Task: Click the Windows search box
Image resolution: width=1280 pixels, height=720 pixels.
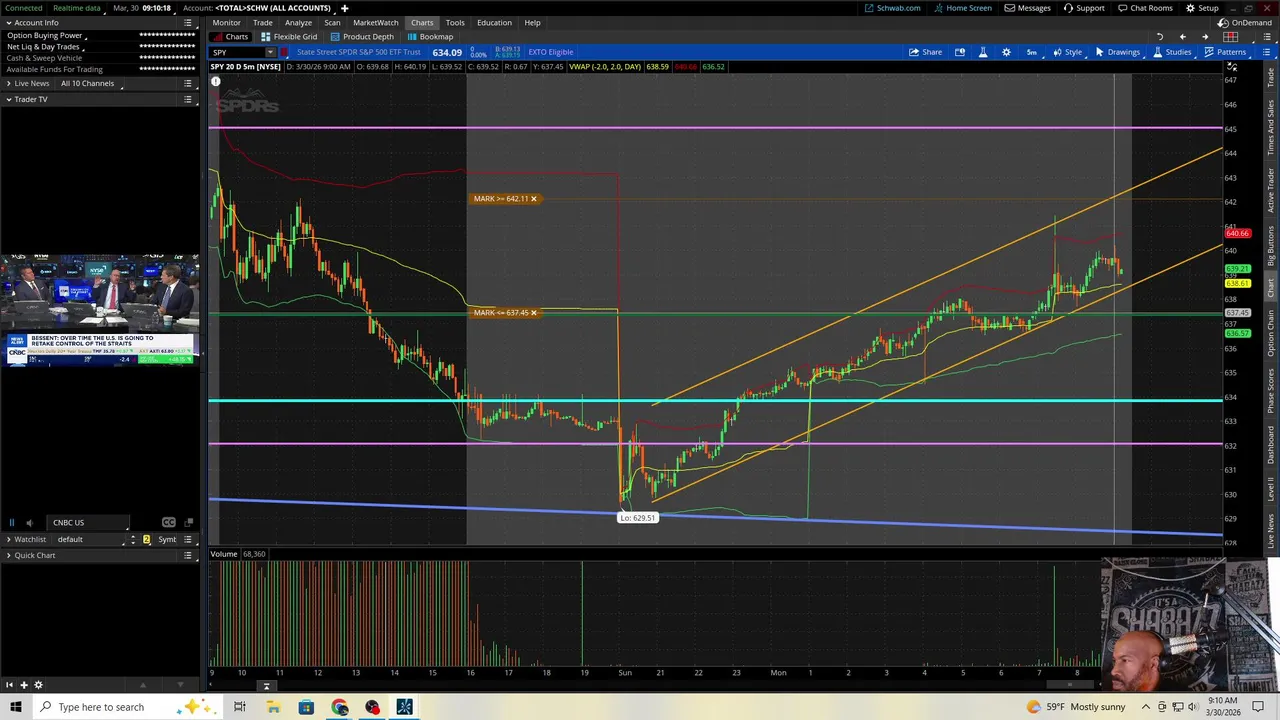Action: click(x=130, y=707)
